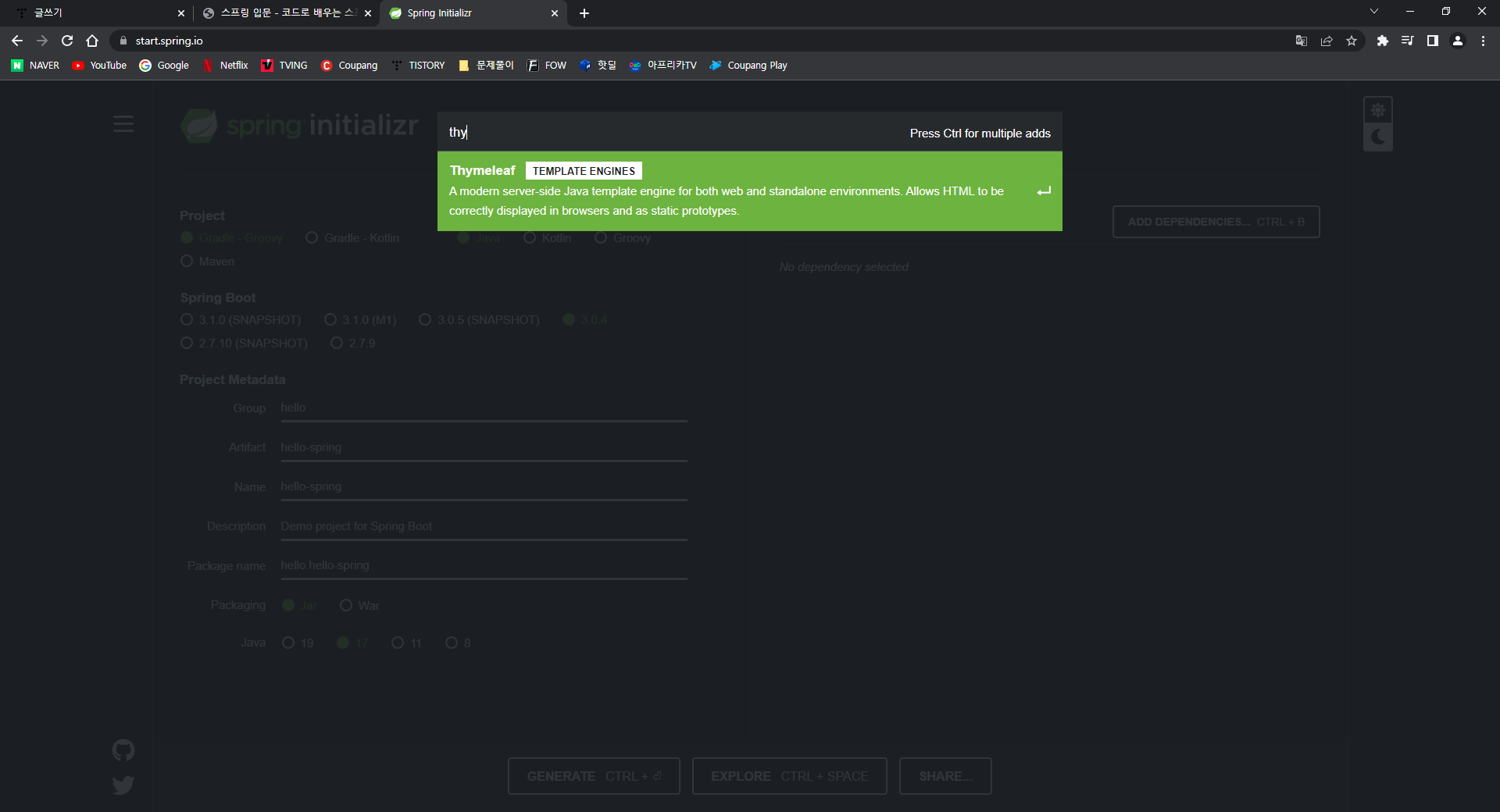Open Netflix bookmark
Image resolution: width=1500 pixels, height=812 pixels.
225,66
